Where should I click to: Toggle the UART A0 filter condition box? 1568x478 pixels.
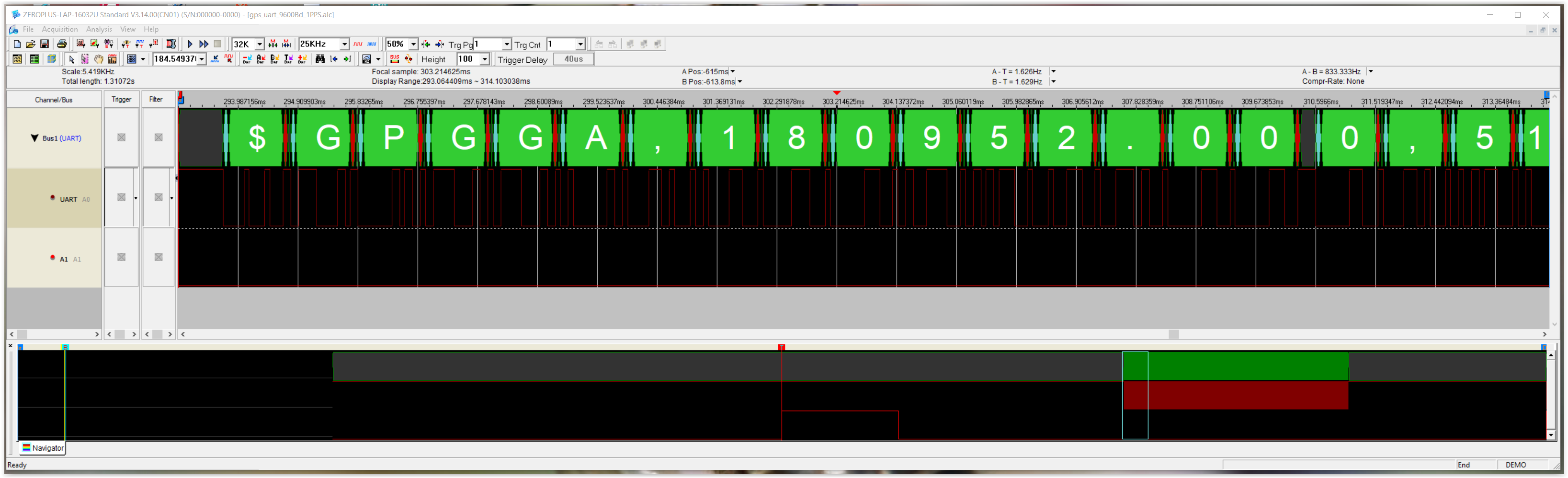tap(158, 197)
